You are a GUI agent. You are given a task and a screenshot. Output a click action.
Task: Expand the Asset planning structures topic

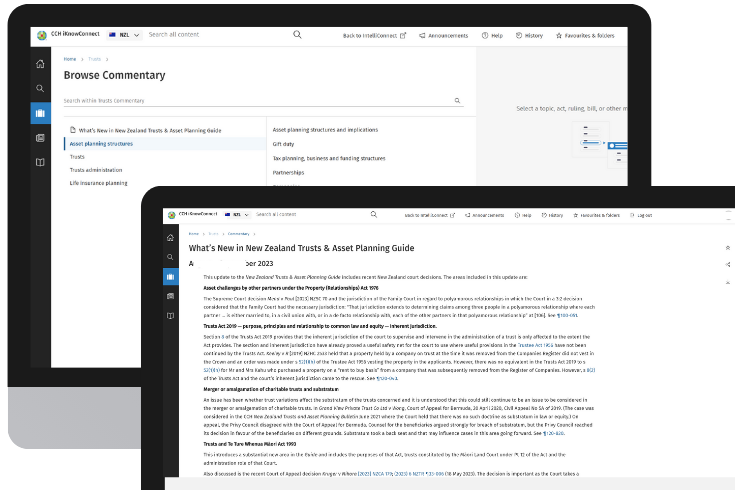[x=102, y=144]
